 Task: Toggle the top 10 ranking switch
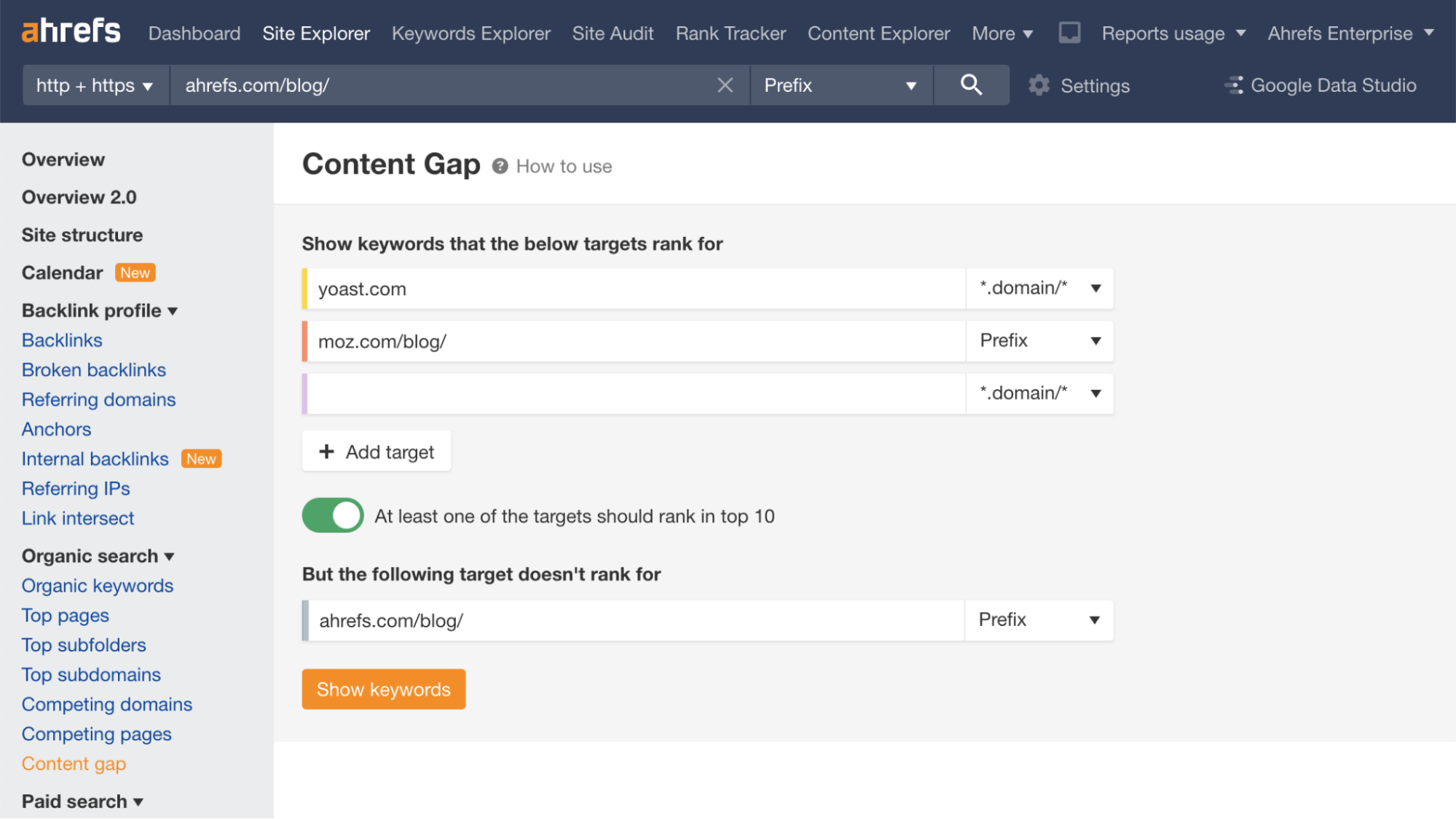[x=333, y=516]
